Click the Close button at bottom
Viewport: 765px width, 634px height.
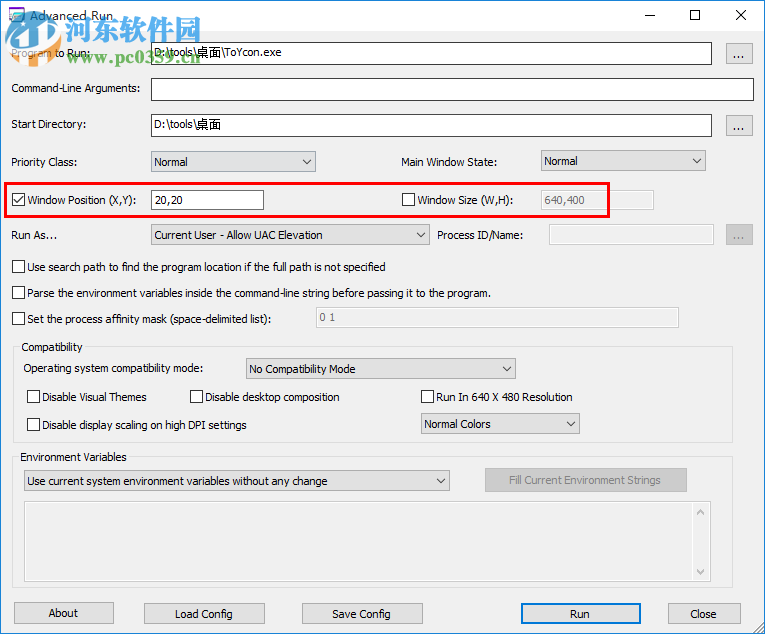[x=704, y=614]
